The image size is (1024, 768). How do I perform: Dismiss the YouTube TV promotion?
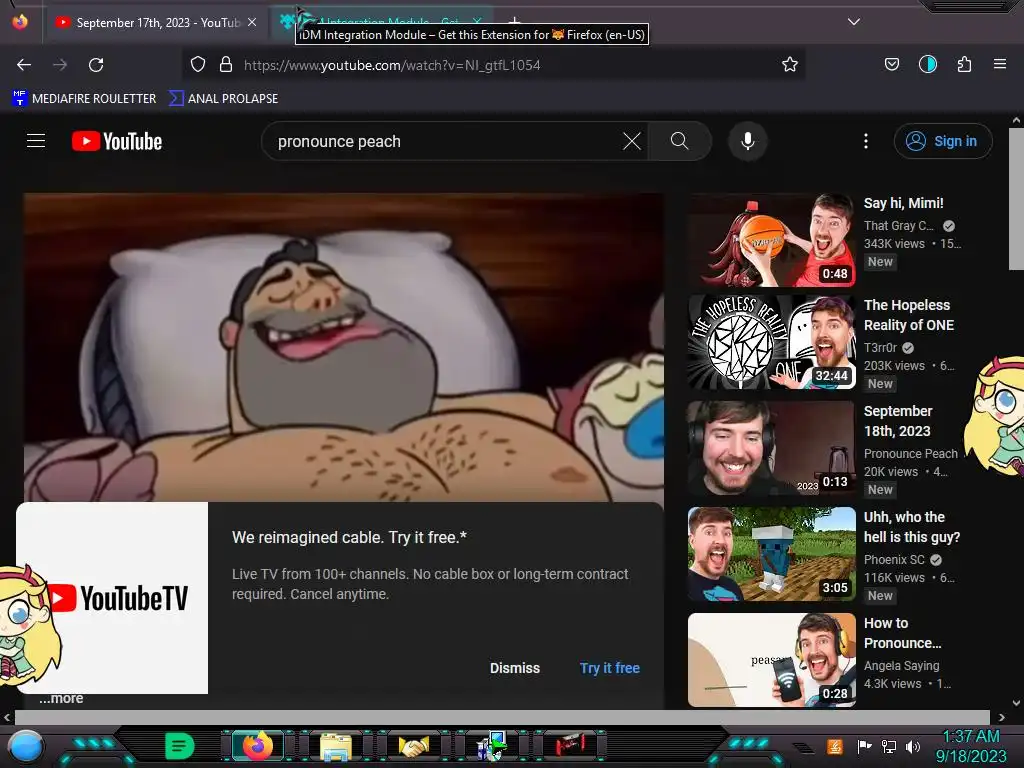[515, 668]
